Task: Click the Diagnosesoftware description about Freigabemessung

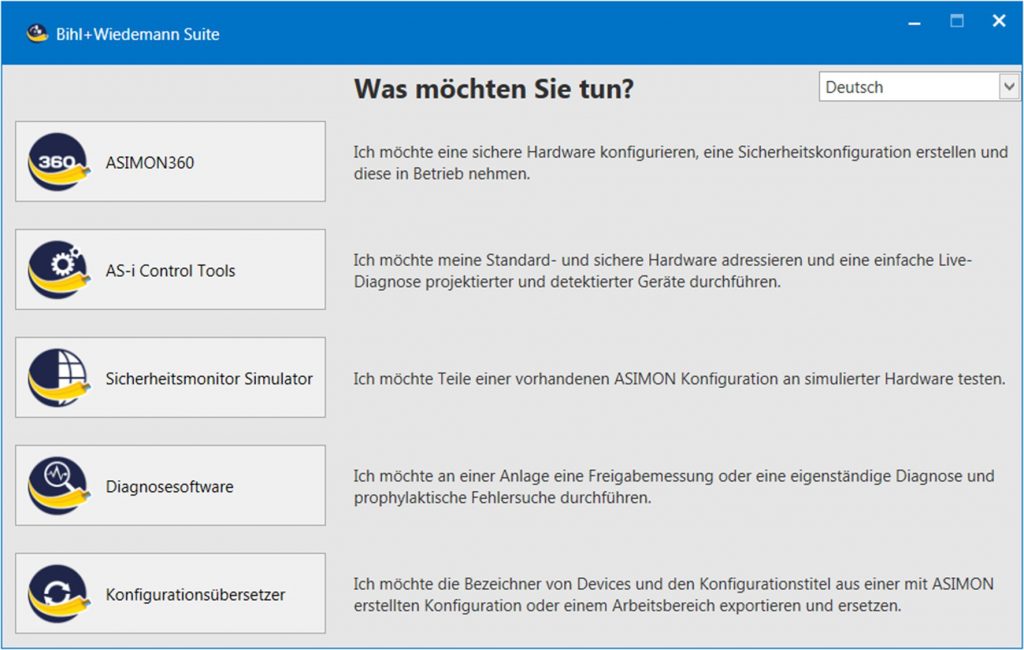Action: pos(670,486)
